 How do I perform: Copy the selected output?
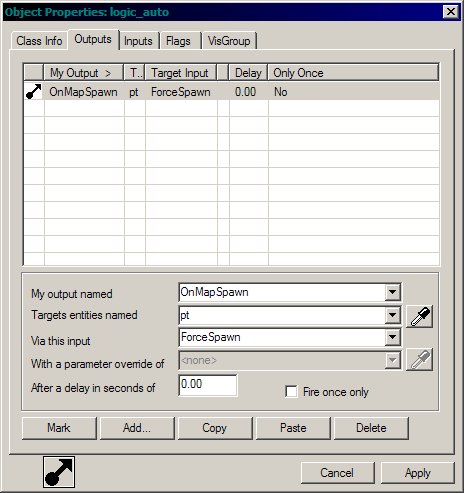(215, 428)
